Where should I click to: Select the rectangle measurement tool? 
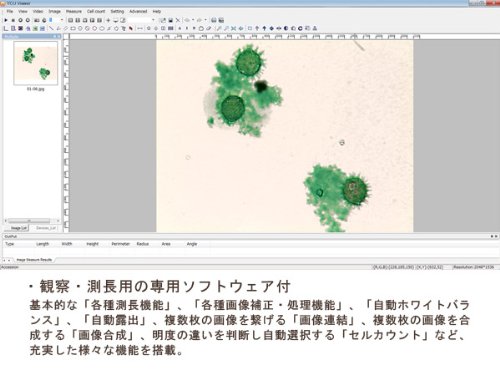[x=73, y=28]
